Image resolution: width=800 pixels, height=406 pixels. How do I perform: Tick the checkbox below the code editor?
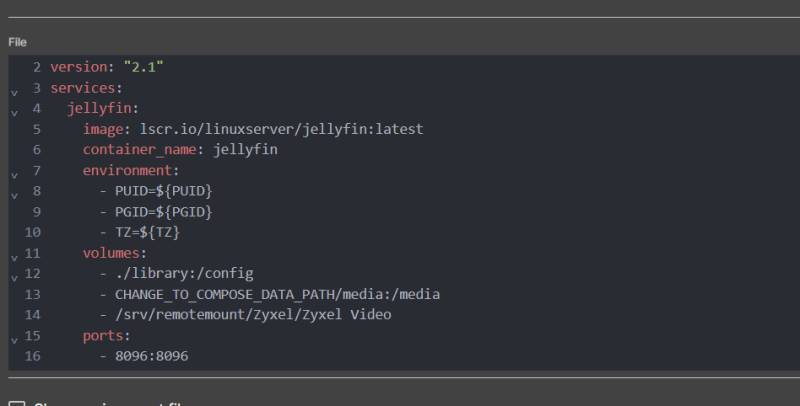coord(17,402)
